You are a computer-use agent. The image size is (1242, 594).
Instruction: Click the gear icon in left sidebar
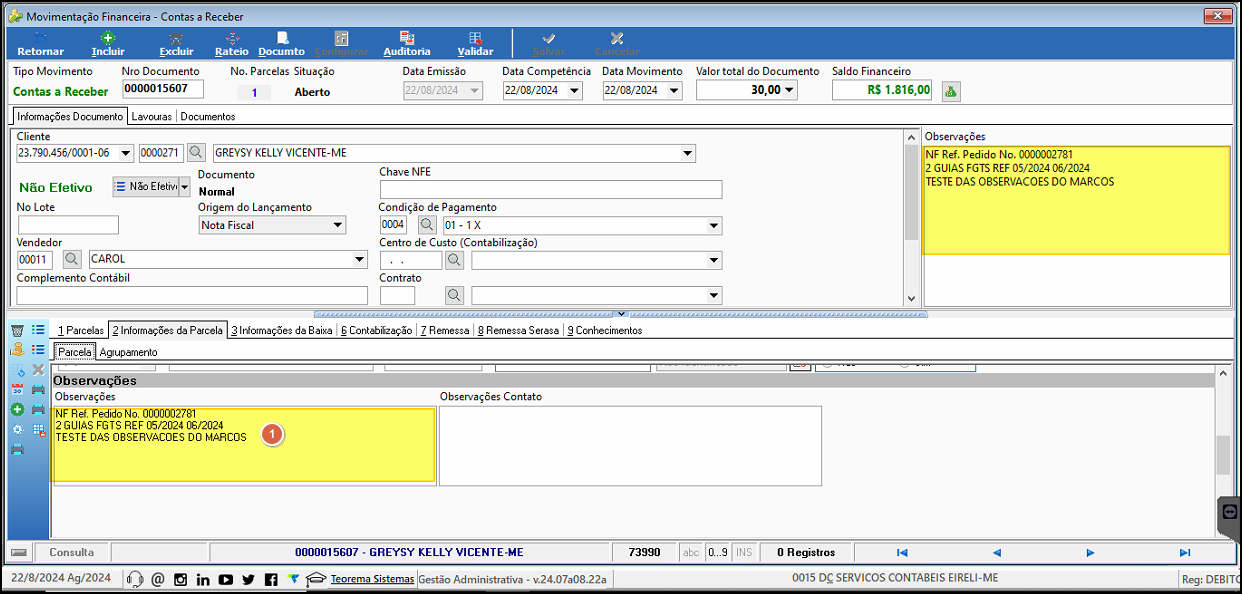pyautogui.click(x=17, y=429)
